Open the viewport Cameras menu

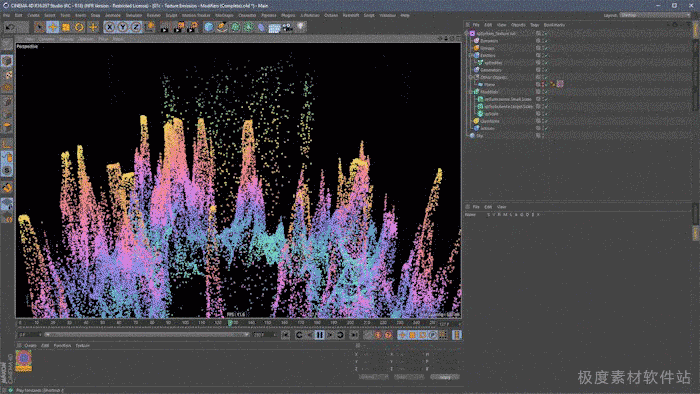46,39
